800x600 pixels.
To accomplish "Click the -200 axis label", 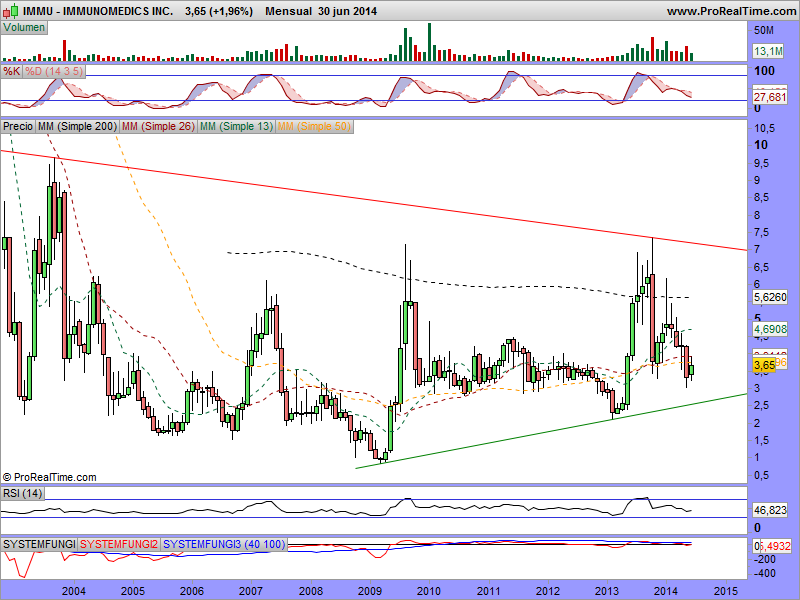I will point(765,559).
